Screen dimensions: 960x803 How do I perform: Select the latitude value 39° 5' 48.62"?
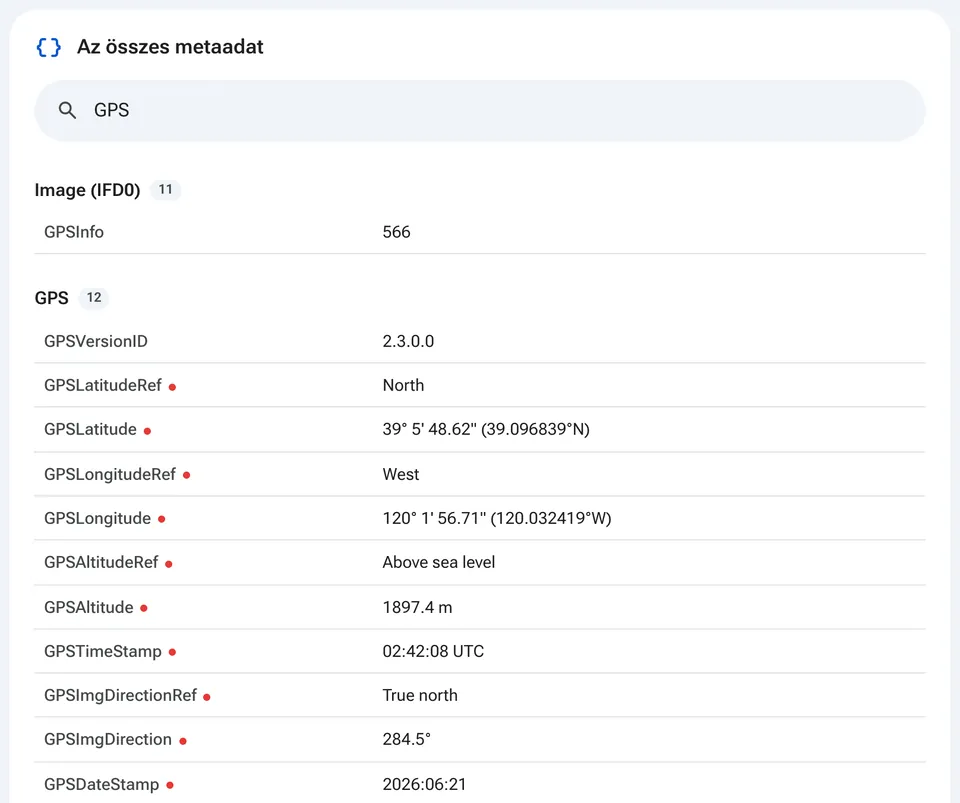click(x=430, y=430)
